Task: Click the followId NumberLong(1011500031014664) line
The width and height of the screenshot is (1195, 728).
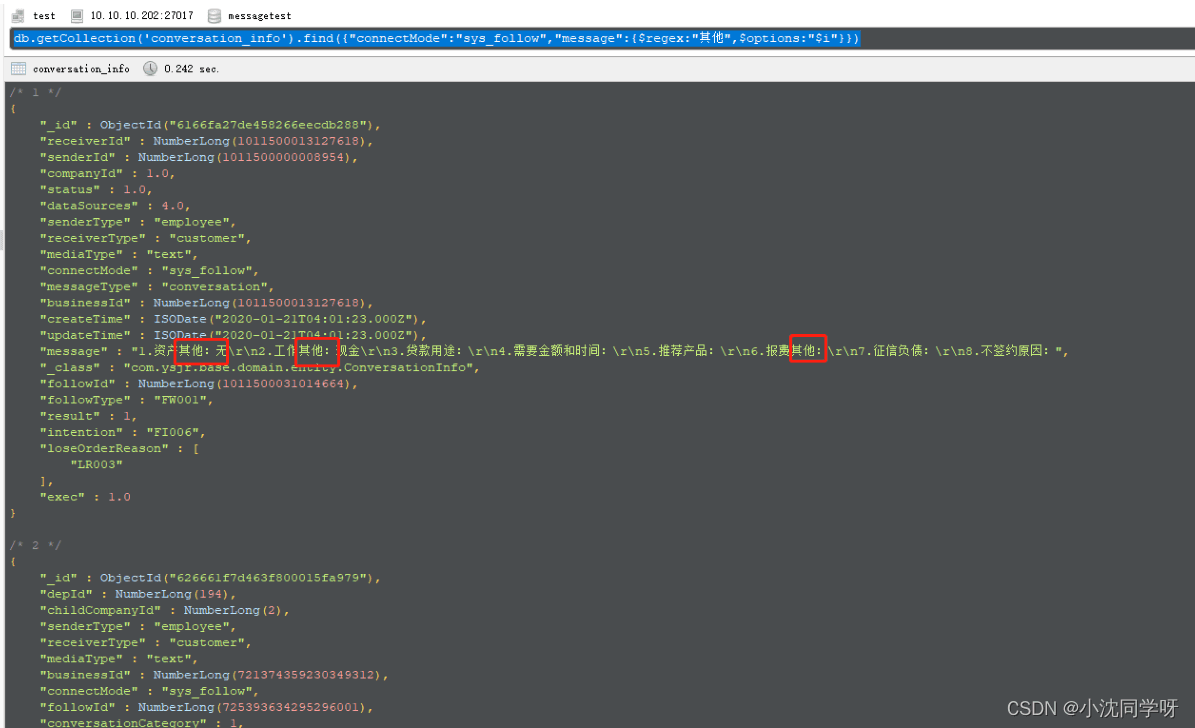Action: (x=199, y=383)
